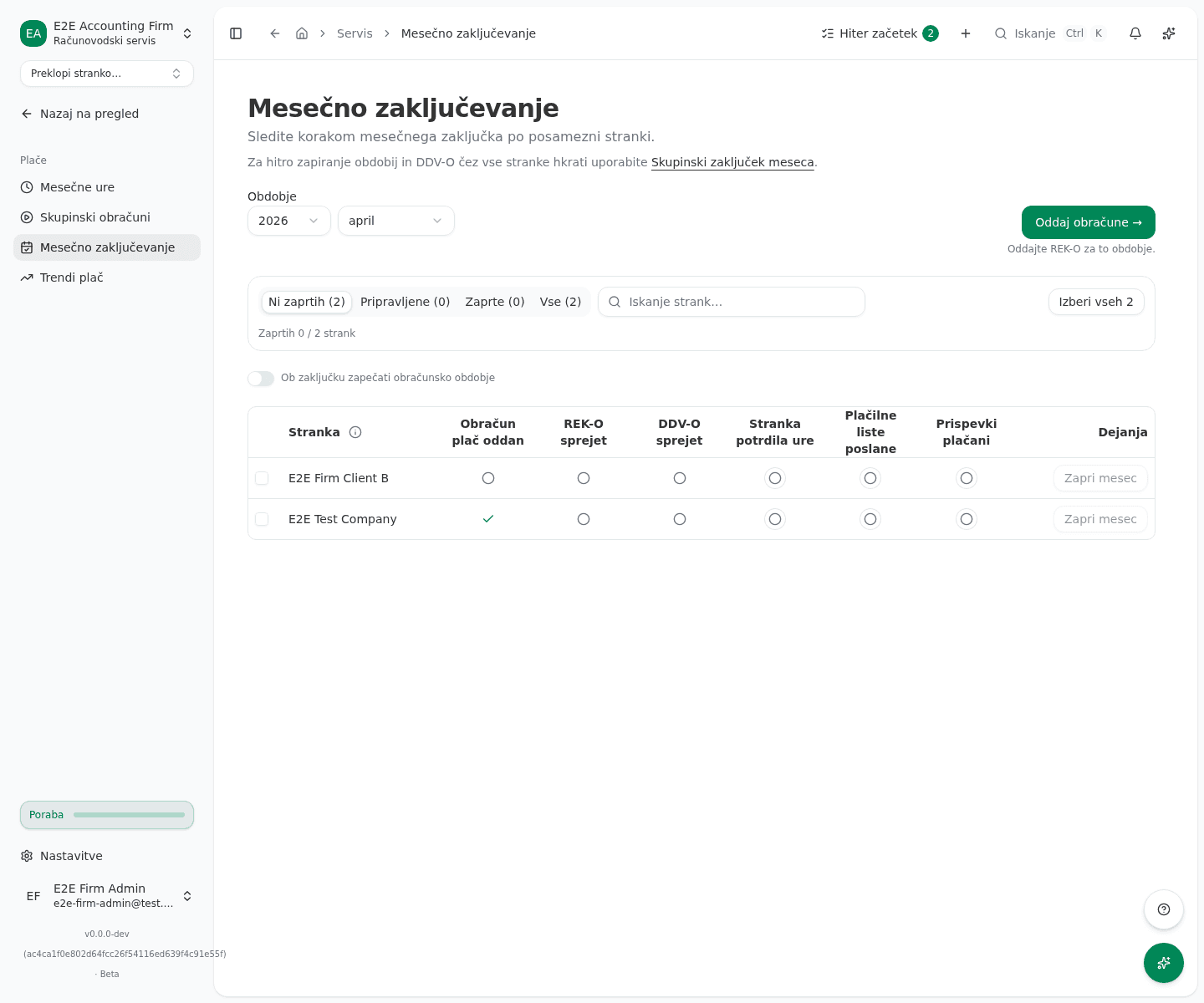Open the month april dropdown

click(x=396, y=221)
